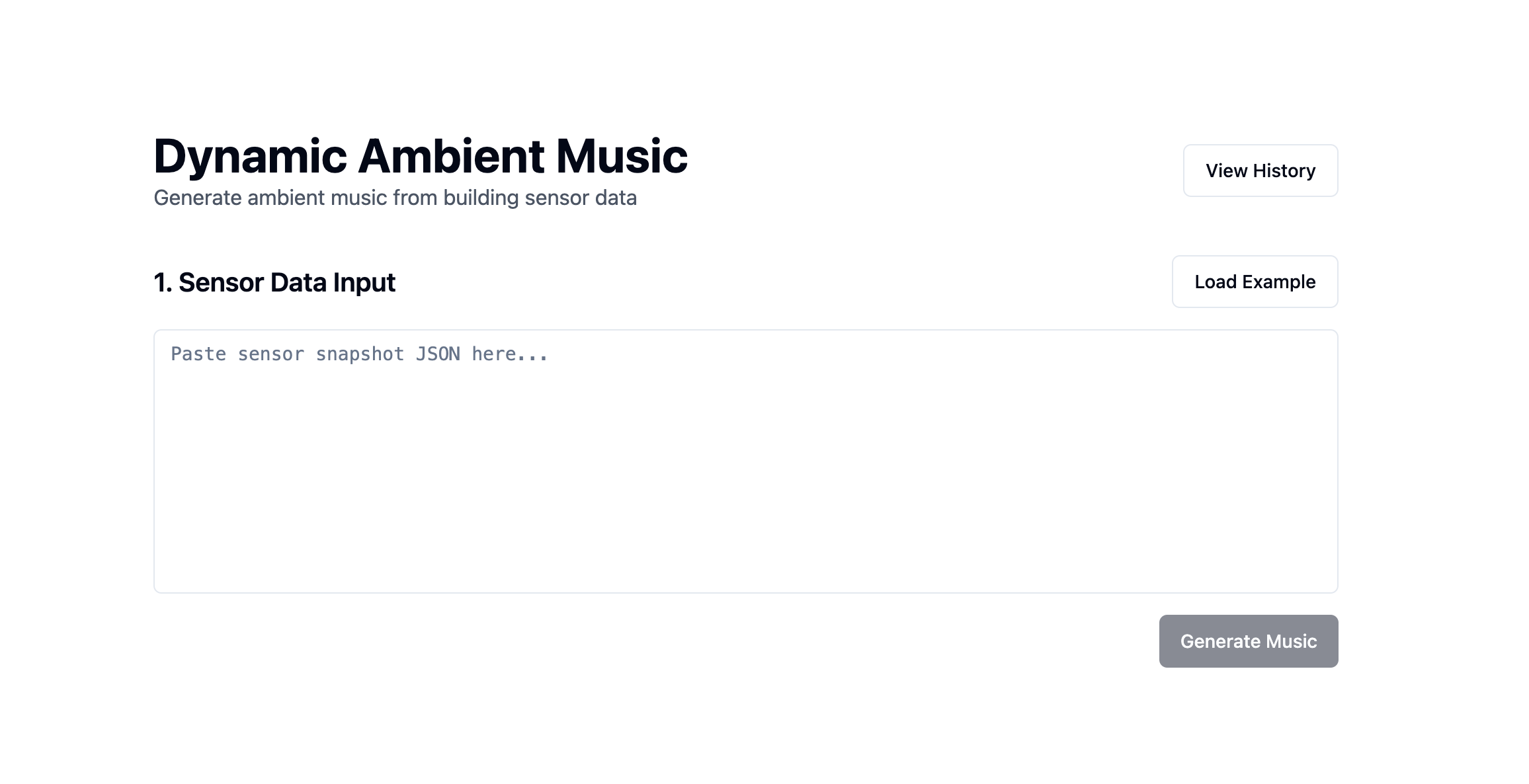Open the View History page

[1260, 171]
